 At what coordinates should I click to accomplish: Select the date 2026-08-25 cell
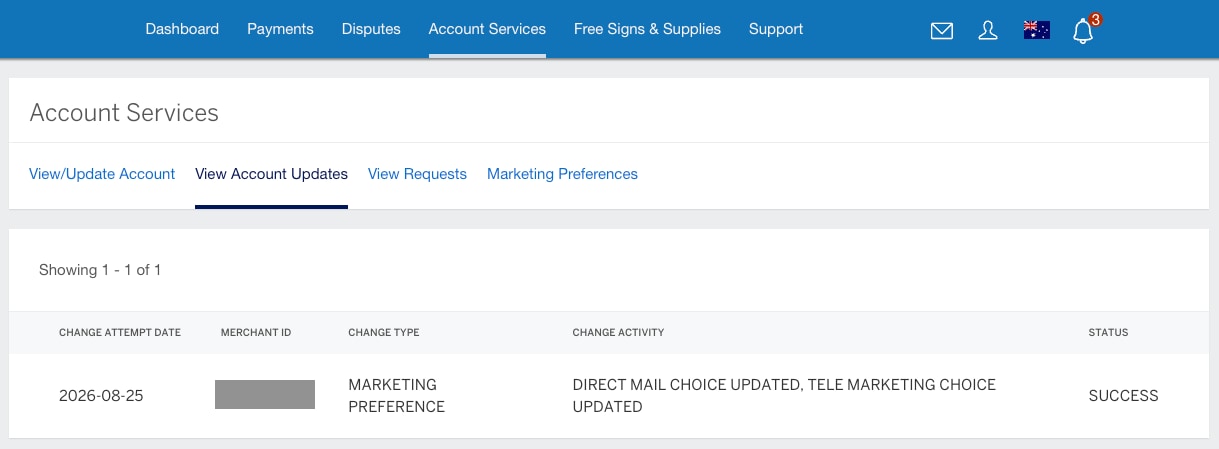click(101, 396)
